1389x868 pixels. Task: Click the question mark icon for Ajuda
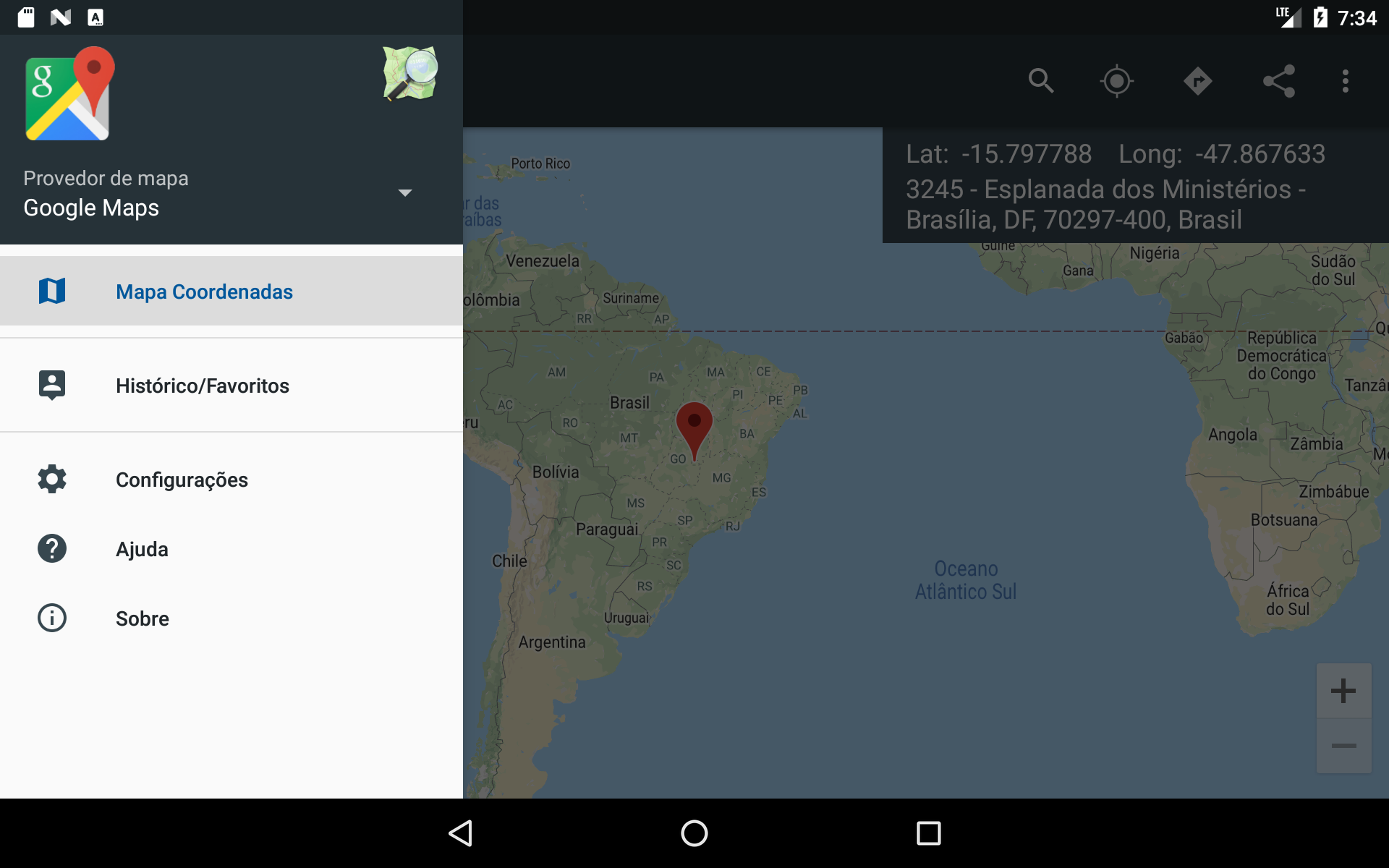pyautogui.click(x=52, y=548)
